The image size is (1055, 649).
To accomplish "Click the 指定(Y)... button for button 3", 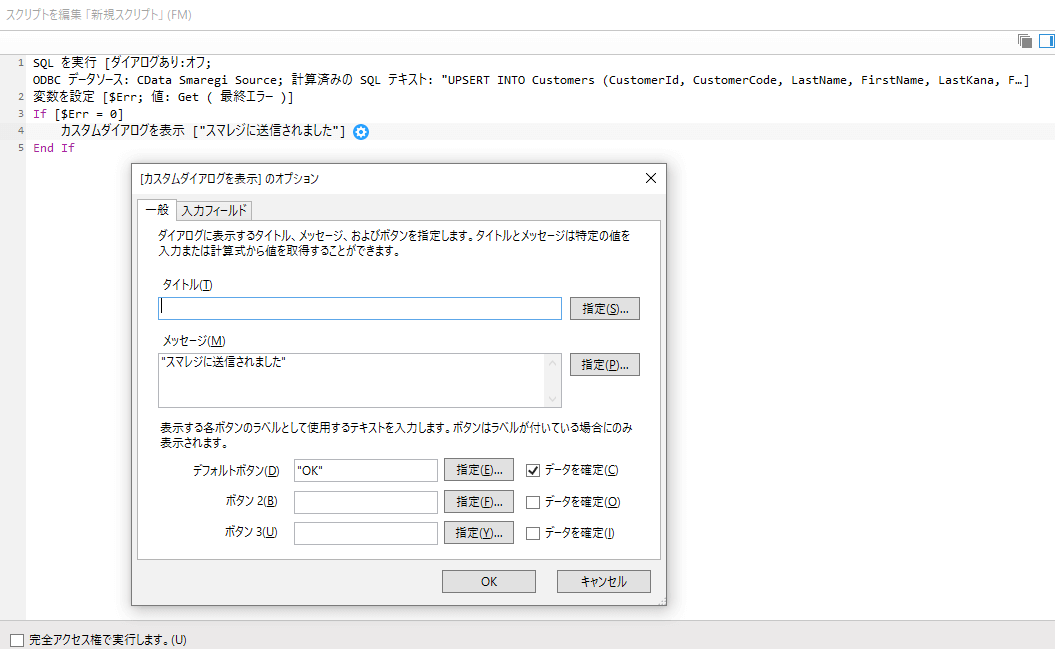I will 479,533.
